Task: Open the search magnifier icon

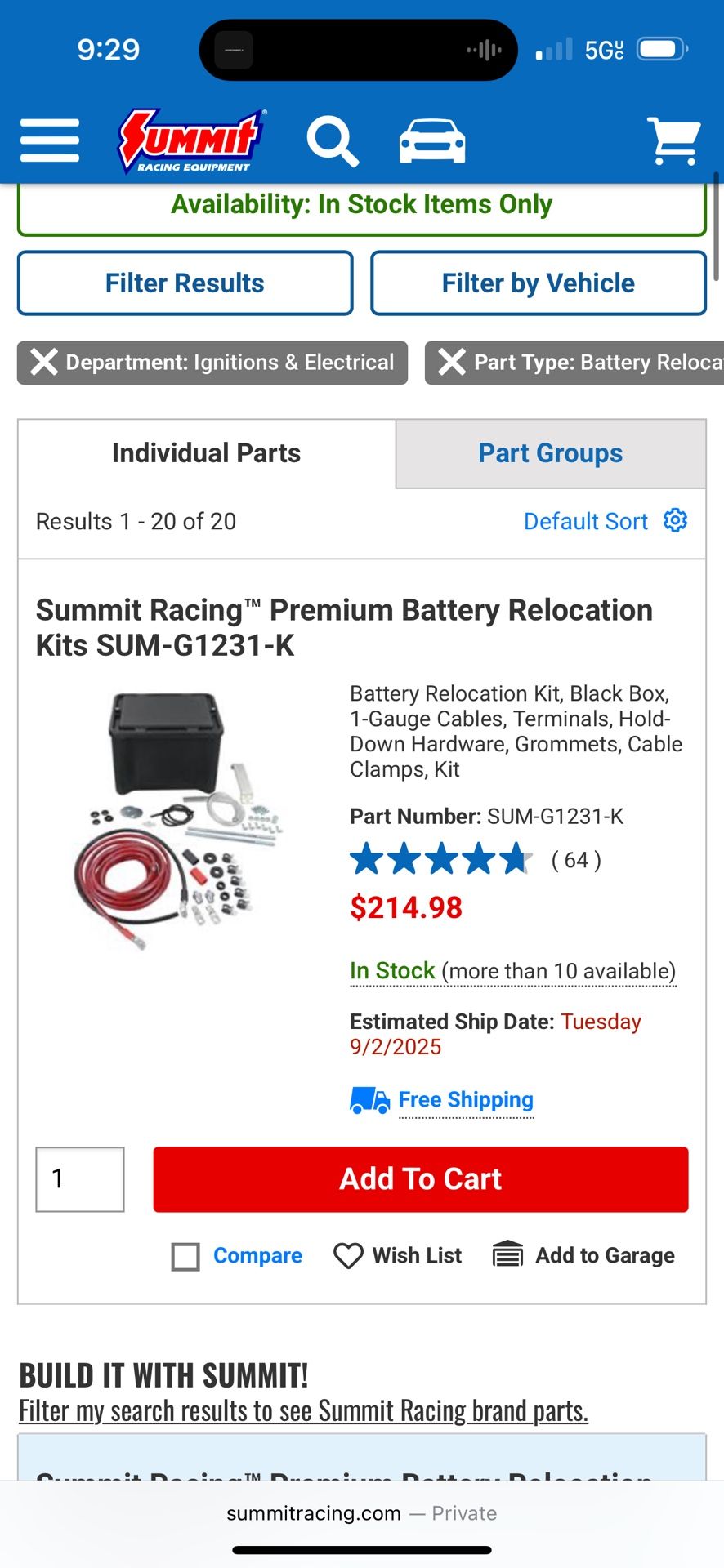Action: tap(332, 141)
